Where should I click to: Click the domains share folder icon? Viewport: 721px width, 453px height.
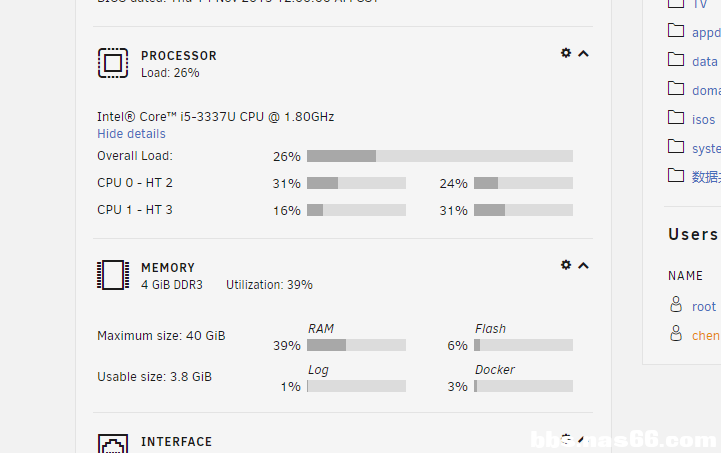tap(676, 89)
